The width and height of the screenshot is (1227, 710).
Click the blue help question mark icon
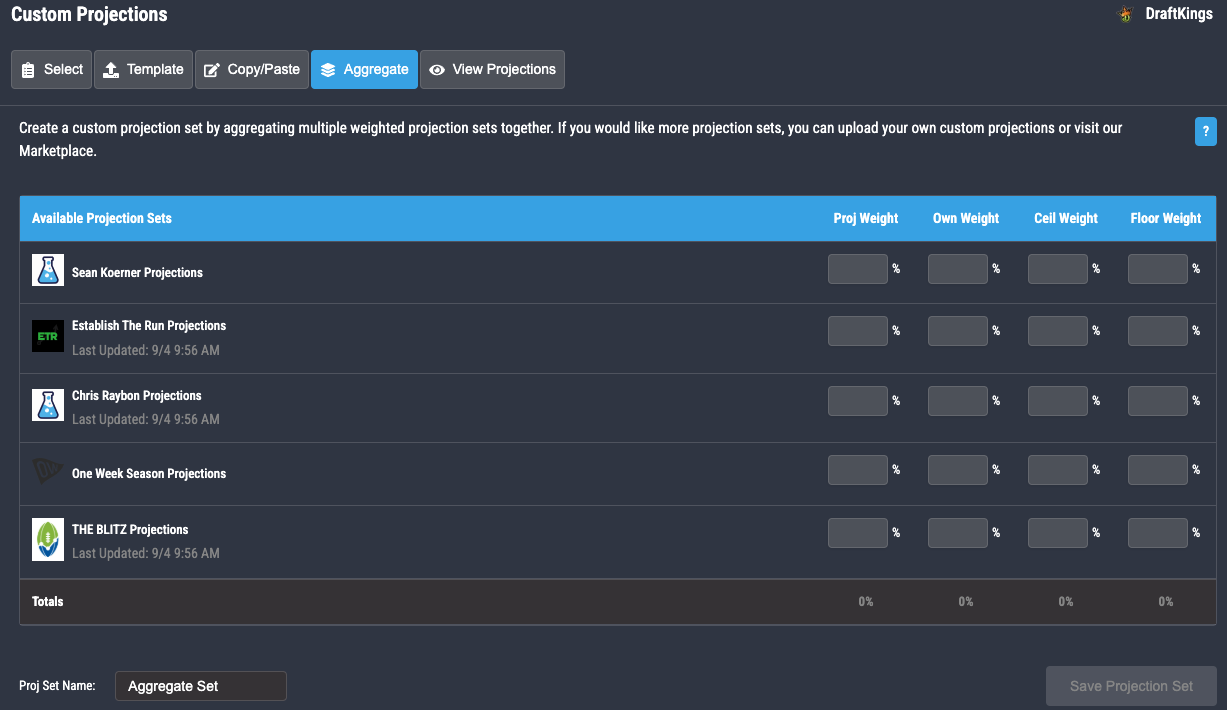[1205, 131]
